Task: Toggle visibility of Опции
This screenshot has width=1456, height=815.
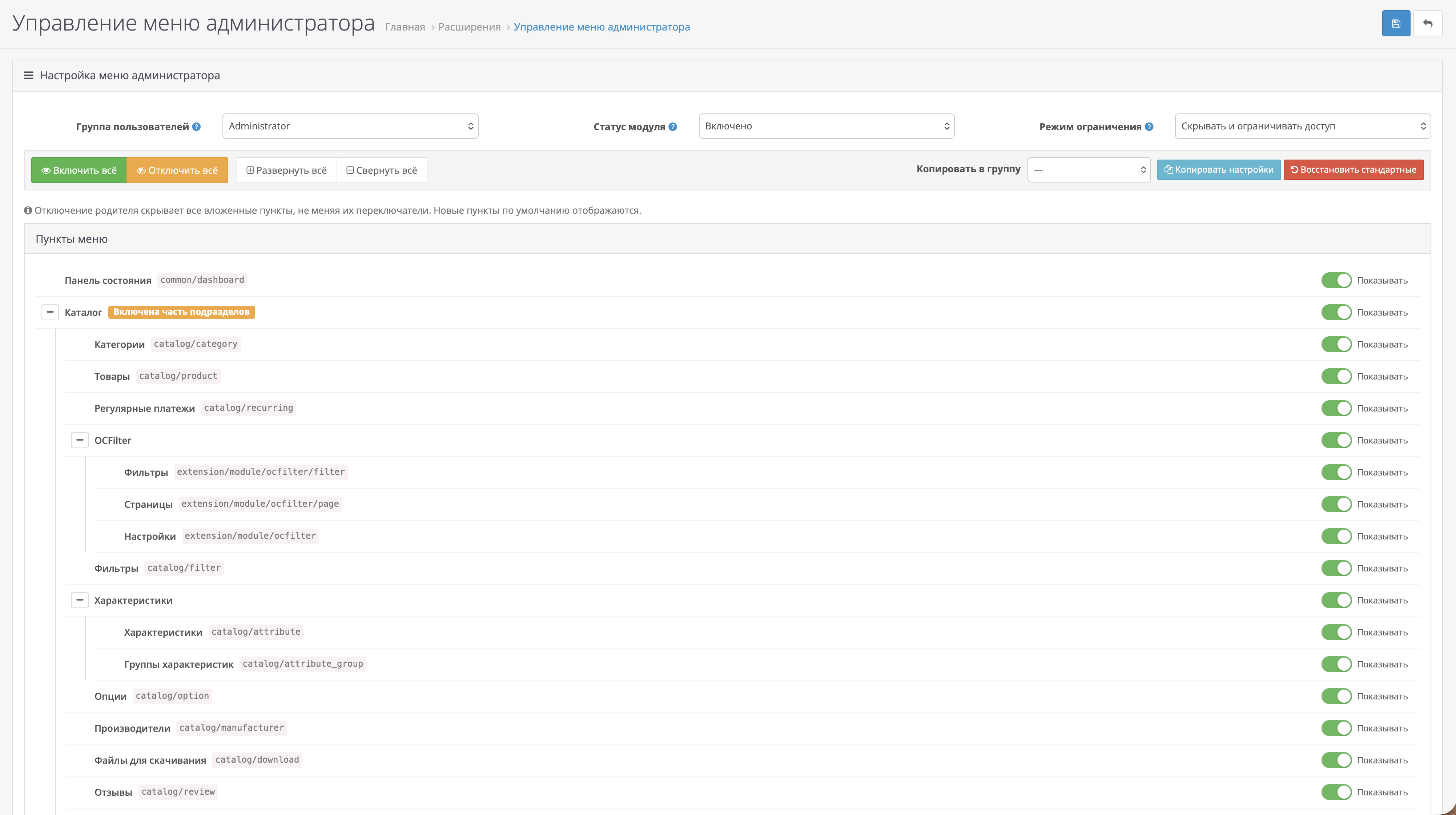Action: pyautogui.click(x=1336, y=696)
